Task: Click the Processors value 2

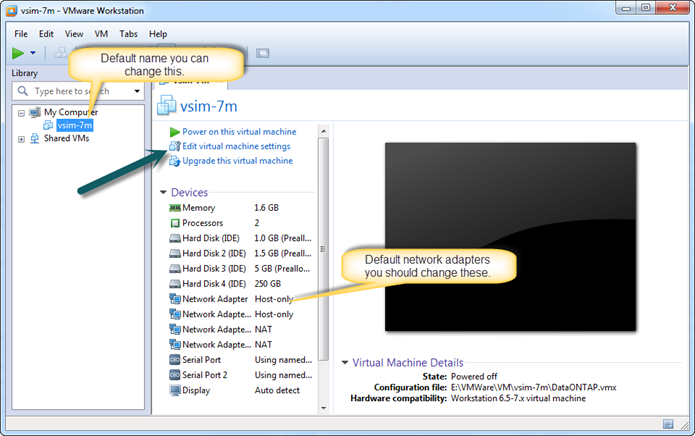Action: pyautogui.click(x=257, y=223)
